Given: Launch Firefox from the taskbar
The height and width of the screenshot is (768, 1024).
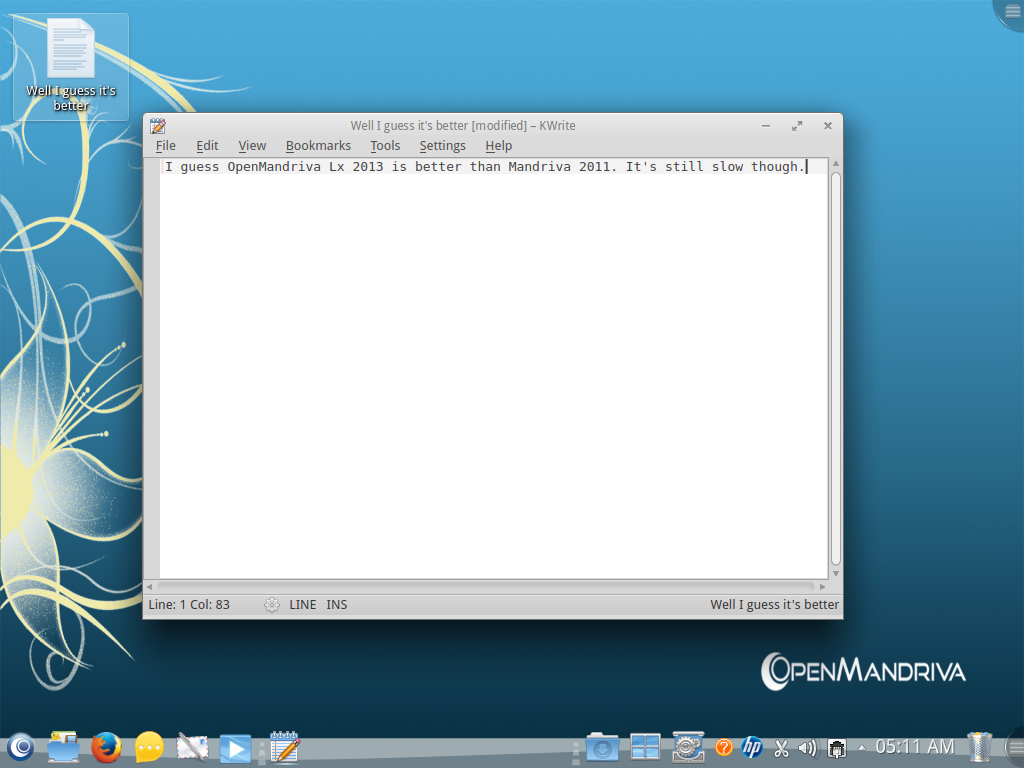Looking at the screenshot, I should pos(106,747).
